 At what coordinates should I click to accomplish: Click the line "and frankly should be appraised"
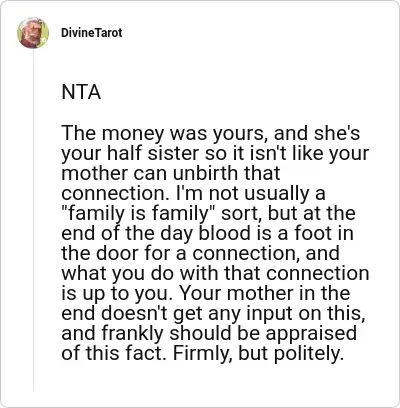209,333
